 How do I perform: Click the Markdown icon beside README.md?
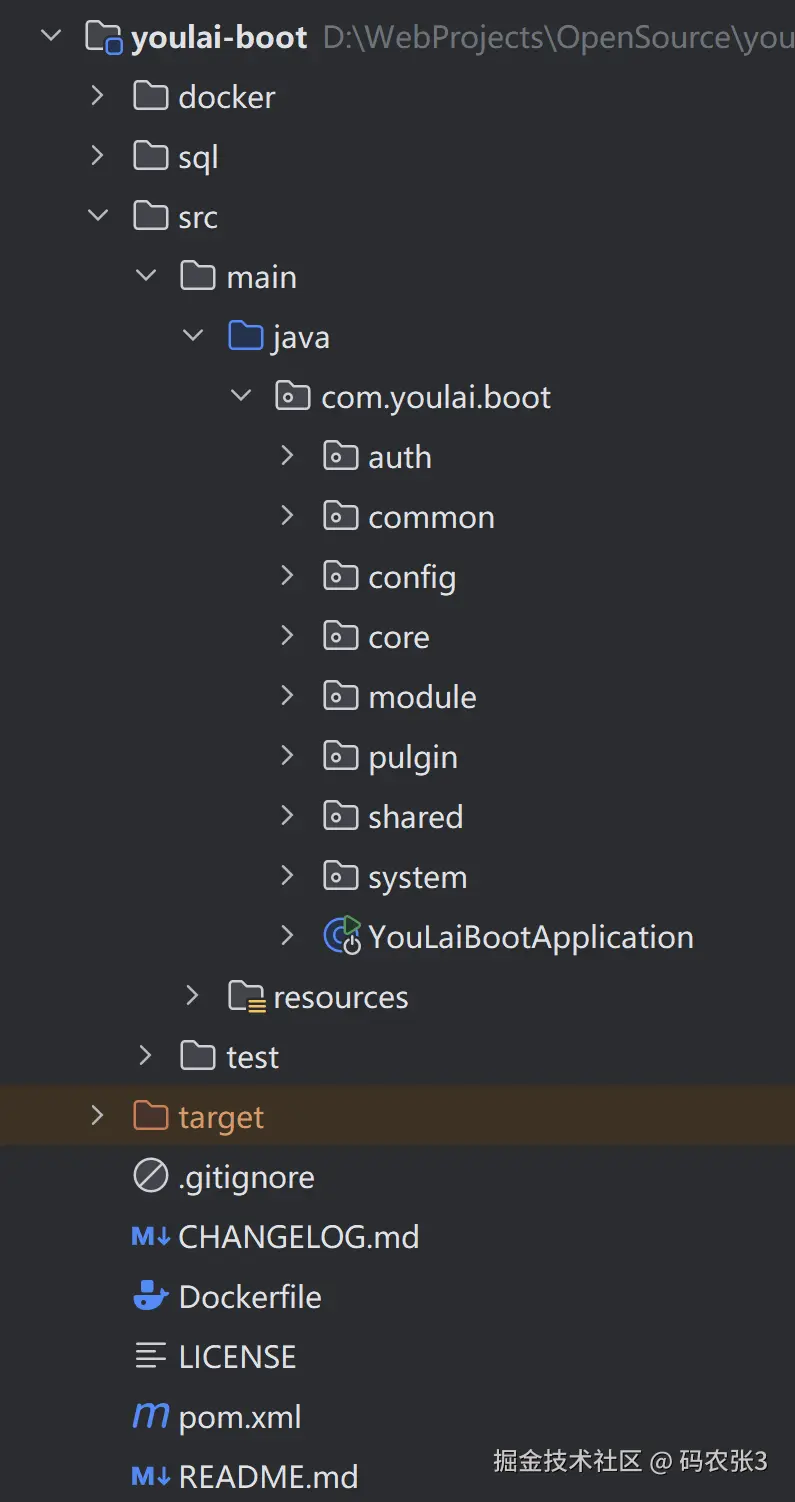[x=151, y=1476]
